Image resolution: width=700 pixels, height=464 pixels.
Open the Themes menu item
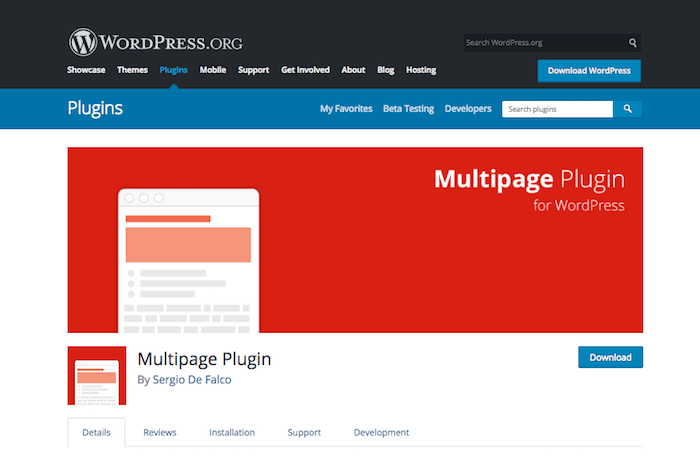pos(132,70)
